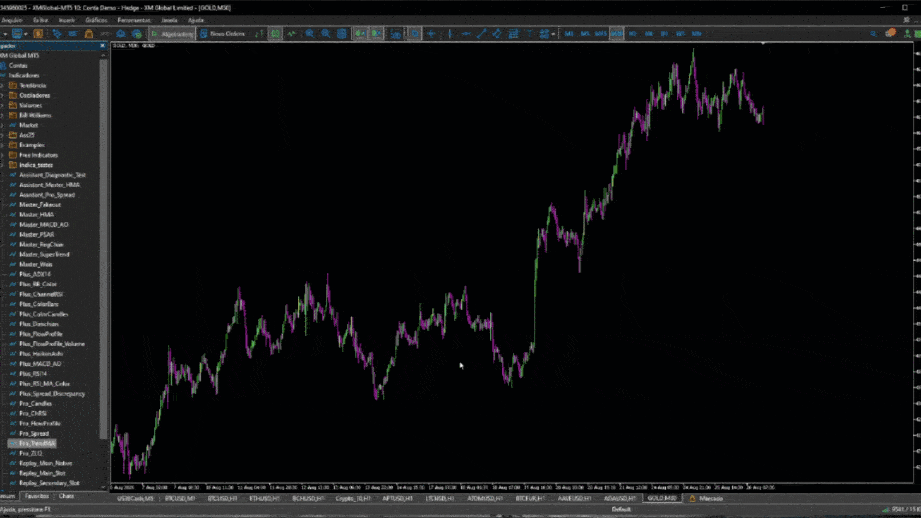Switch chart timeframe to MN
This screenshot has height=518, width=921.
(697, 34)
